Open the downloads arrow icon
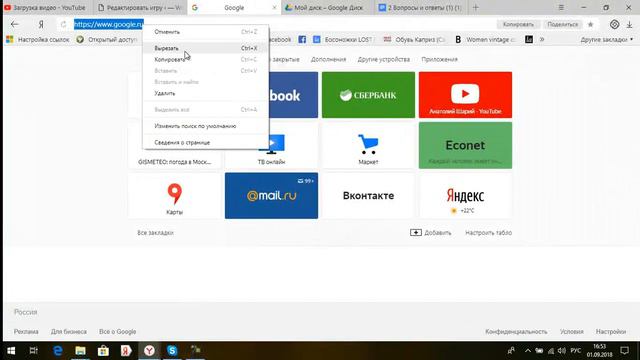 click(x=629, y=24)
